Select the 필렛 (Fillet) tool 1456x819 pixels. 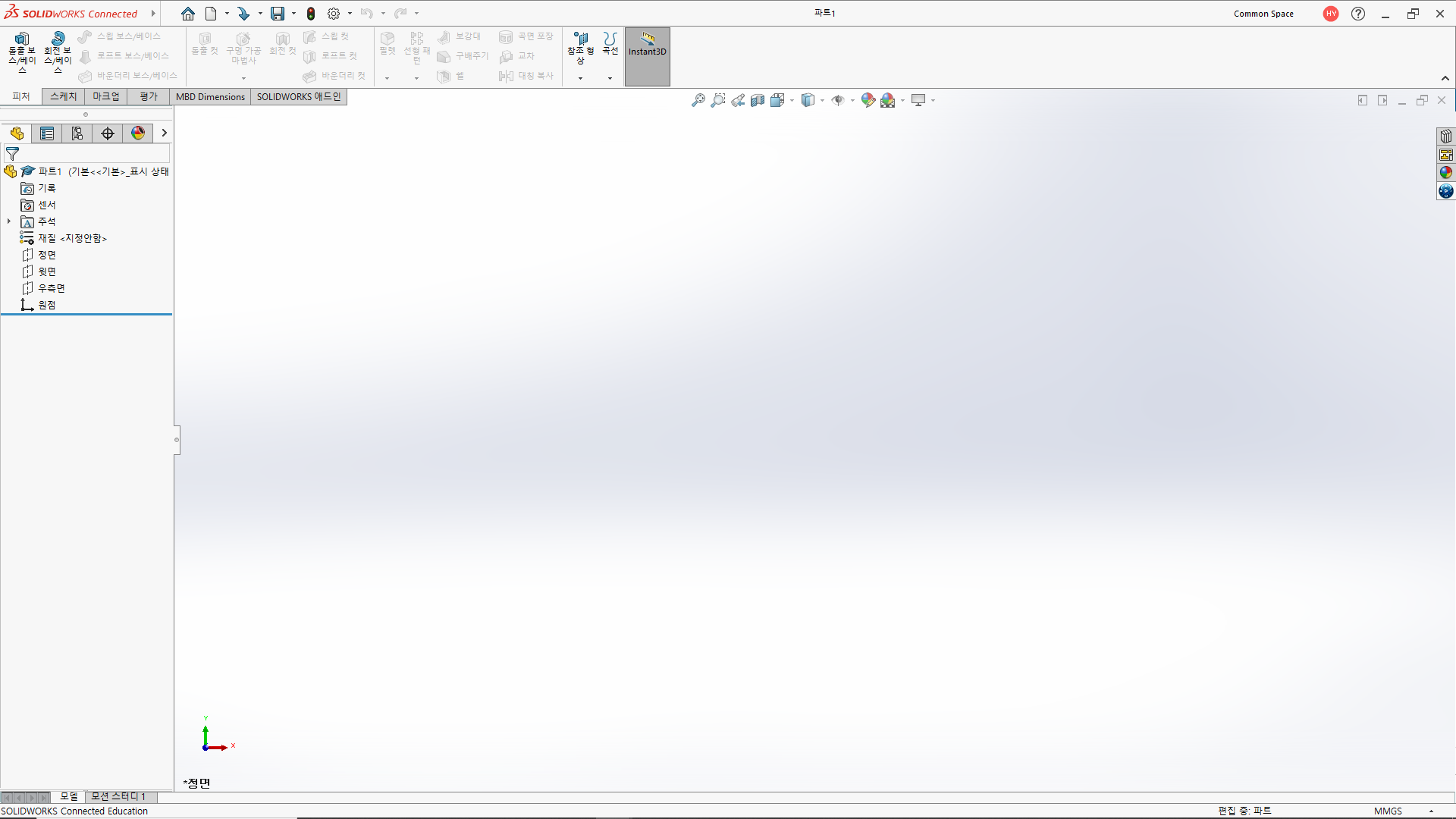(x=388, y=45)
